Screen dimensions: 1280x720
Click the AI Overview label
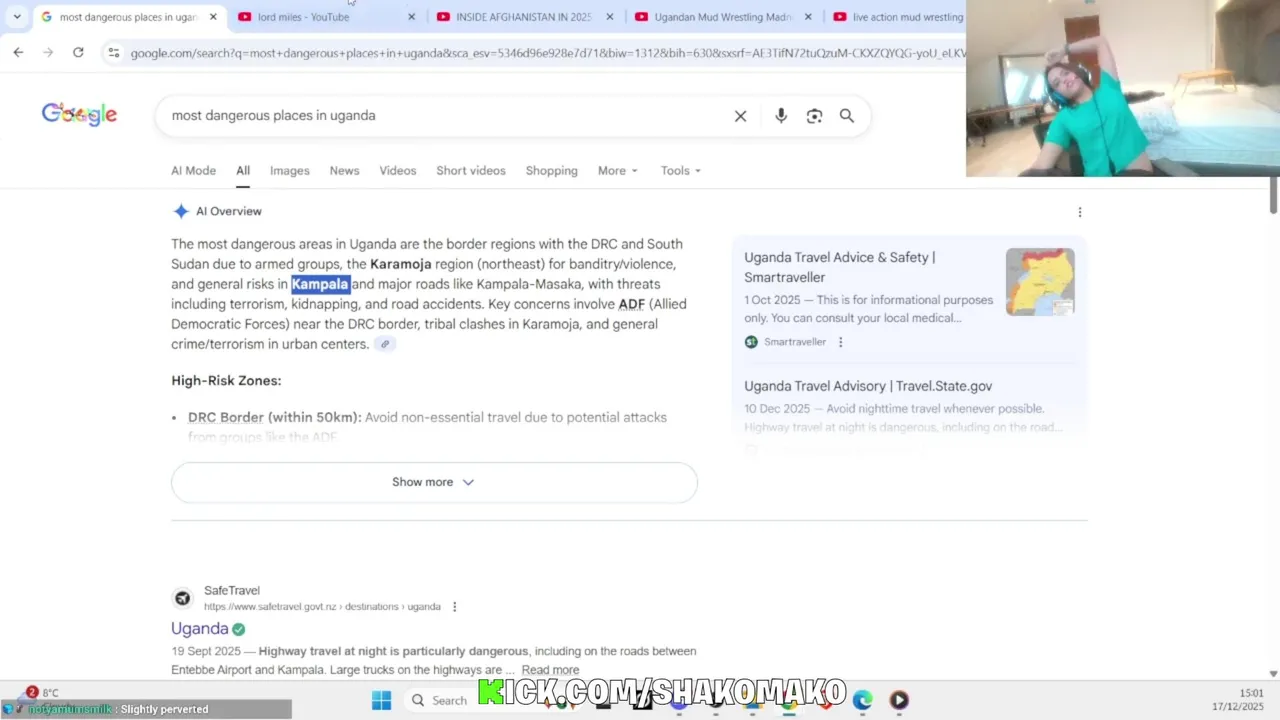click(x=229, y=212)
